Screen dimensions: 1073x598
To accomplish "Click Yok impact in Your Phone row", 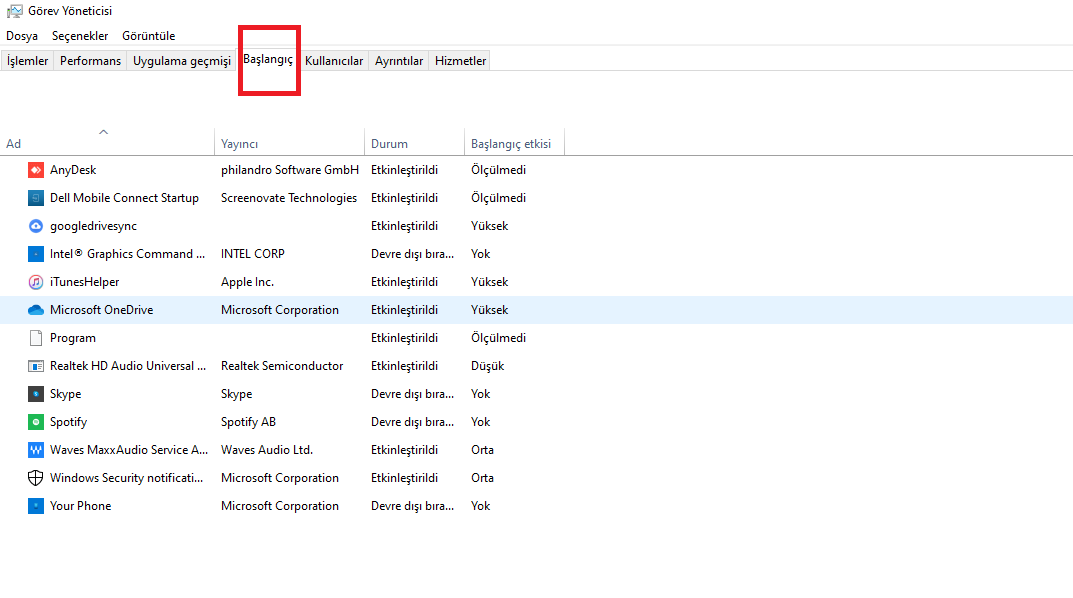I will tap(480, 506).
